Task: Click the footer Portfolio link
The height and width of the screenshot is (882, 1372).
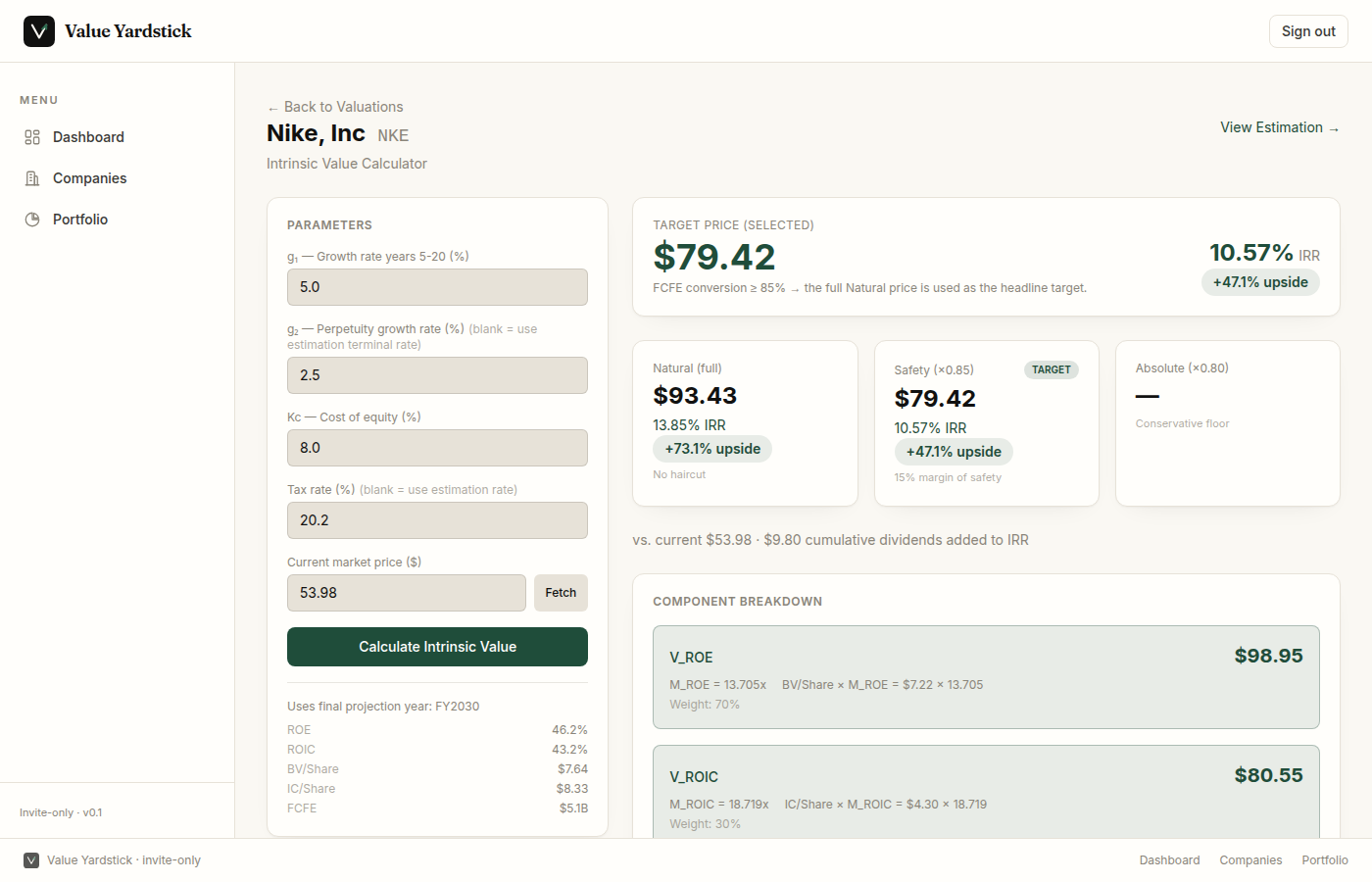Action: (x=1325, y=860)
